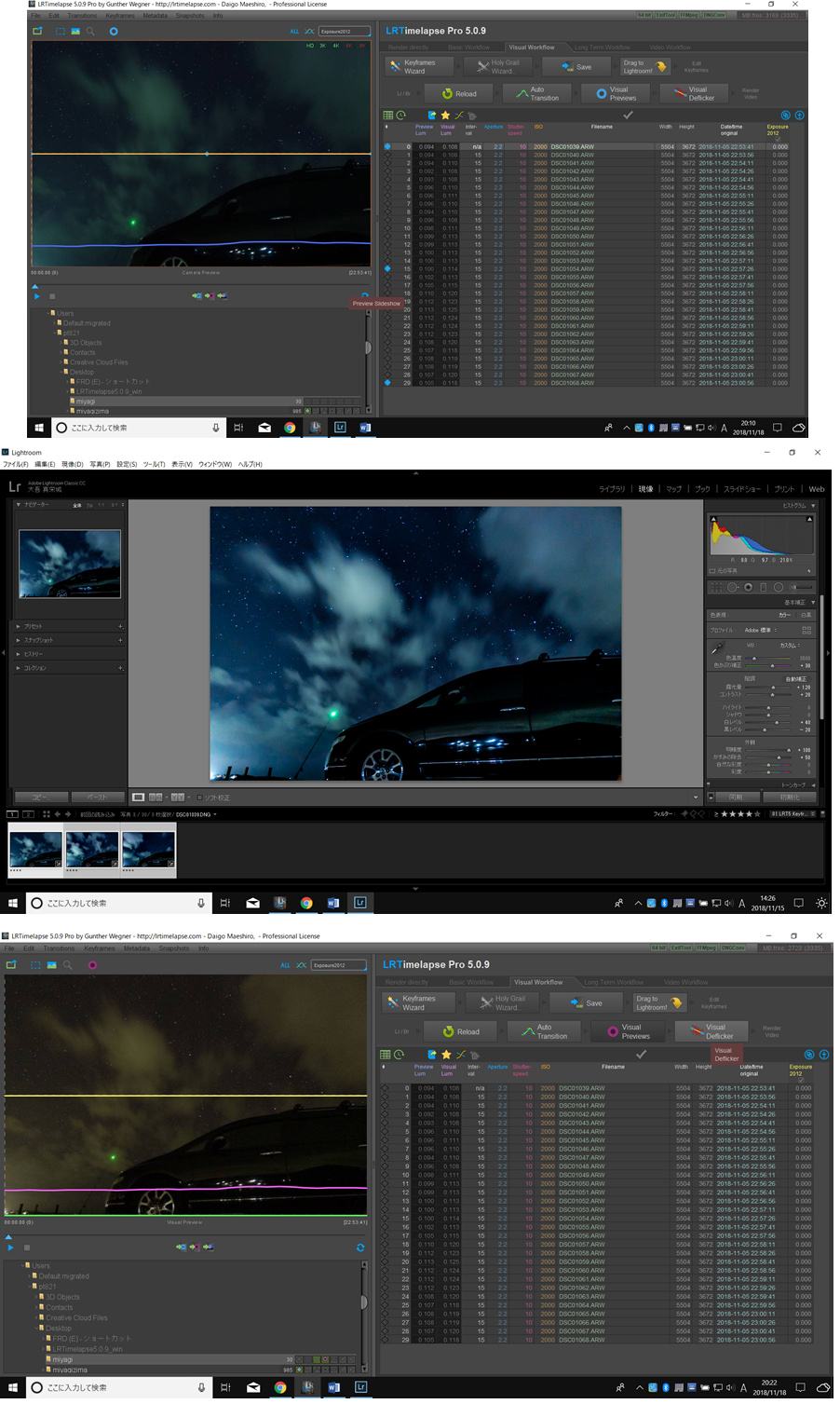Click the loupe view icon in Lightroom toolbar
The width and height of the screenshot is (840, 1404).
(138, 797)
